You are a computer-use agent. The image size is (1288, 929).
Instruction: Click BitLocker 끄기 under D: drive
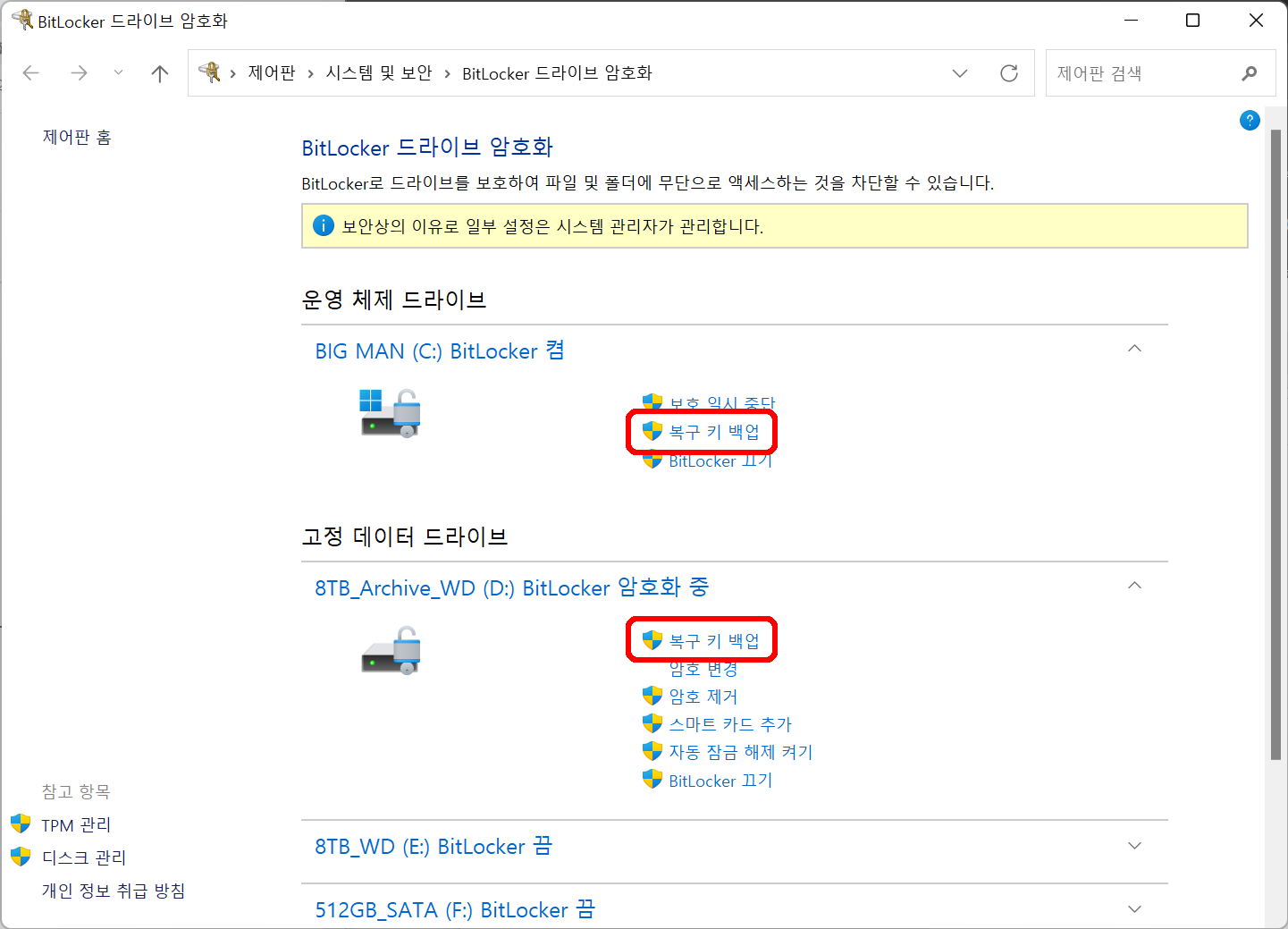tap(720, 781)
